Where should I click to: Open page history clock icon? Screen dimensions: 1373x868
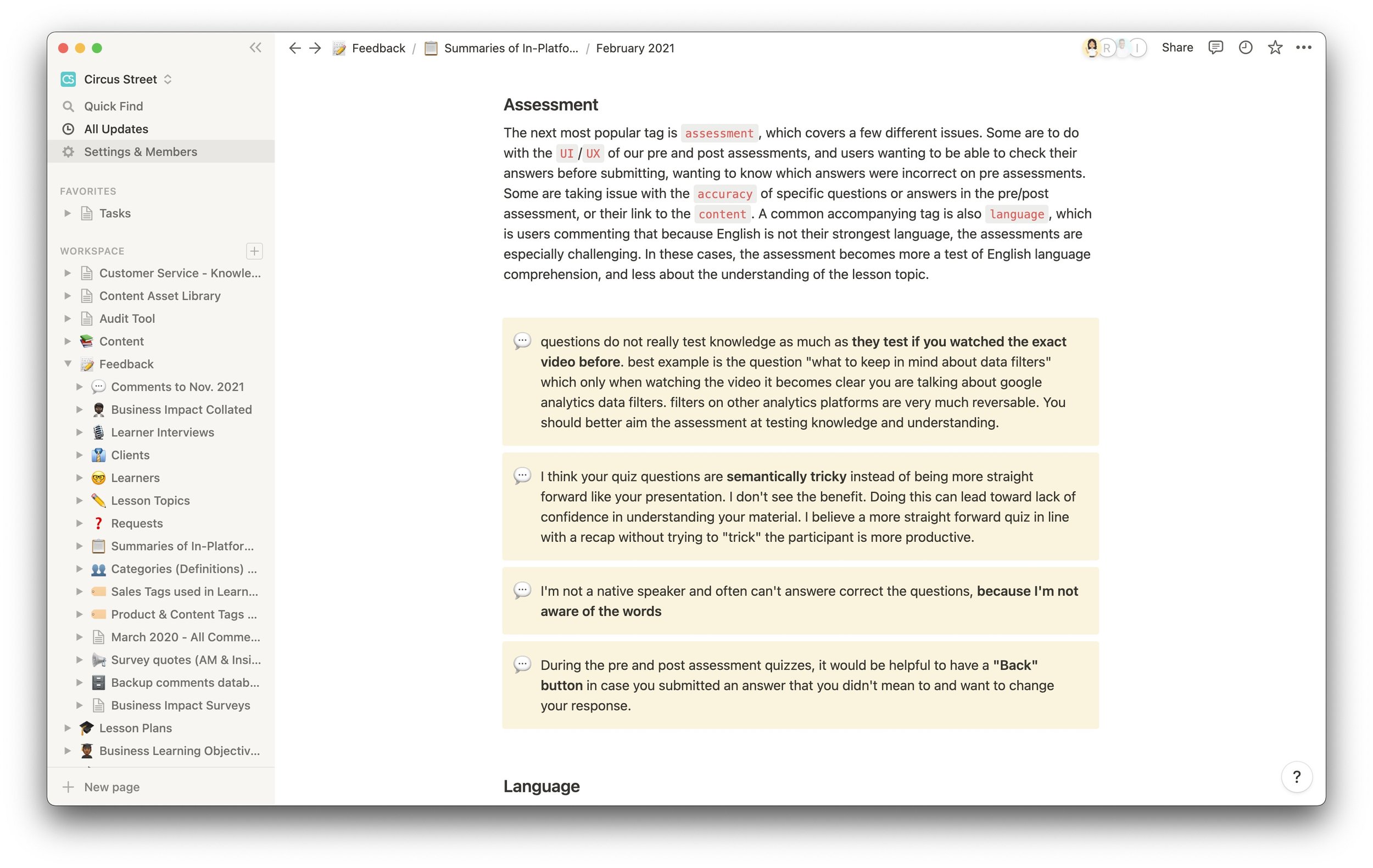[1245, 48]
